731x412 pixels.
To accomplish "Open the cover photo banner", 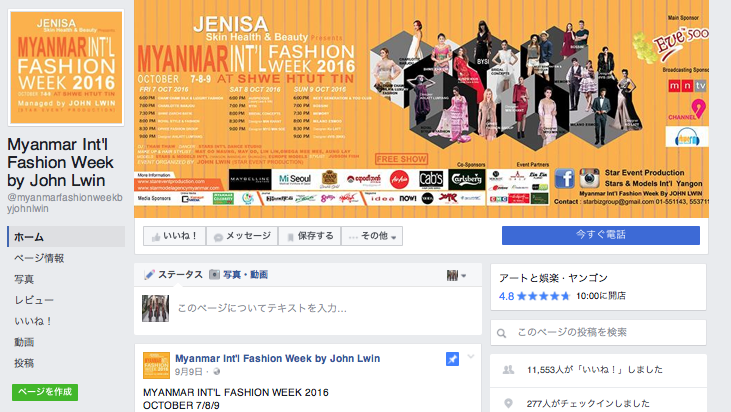I will 421,109.
